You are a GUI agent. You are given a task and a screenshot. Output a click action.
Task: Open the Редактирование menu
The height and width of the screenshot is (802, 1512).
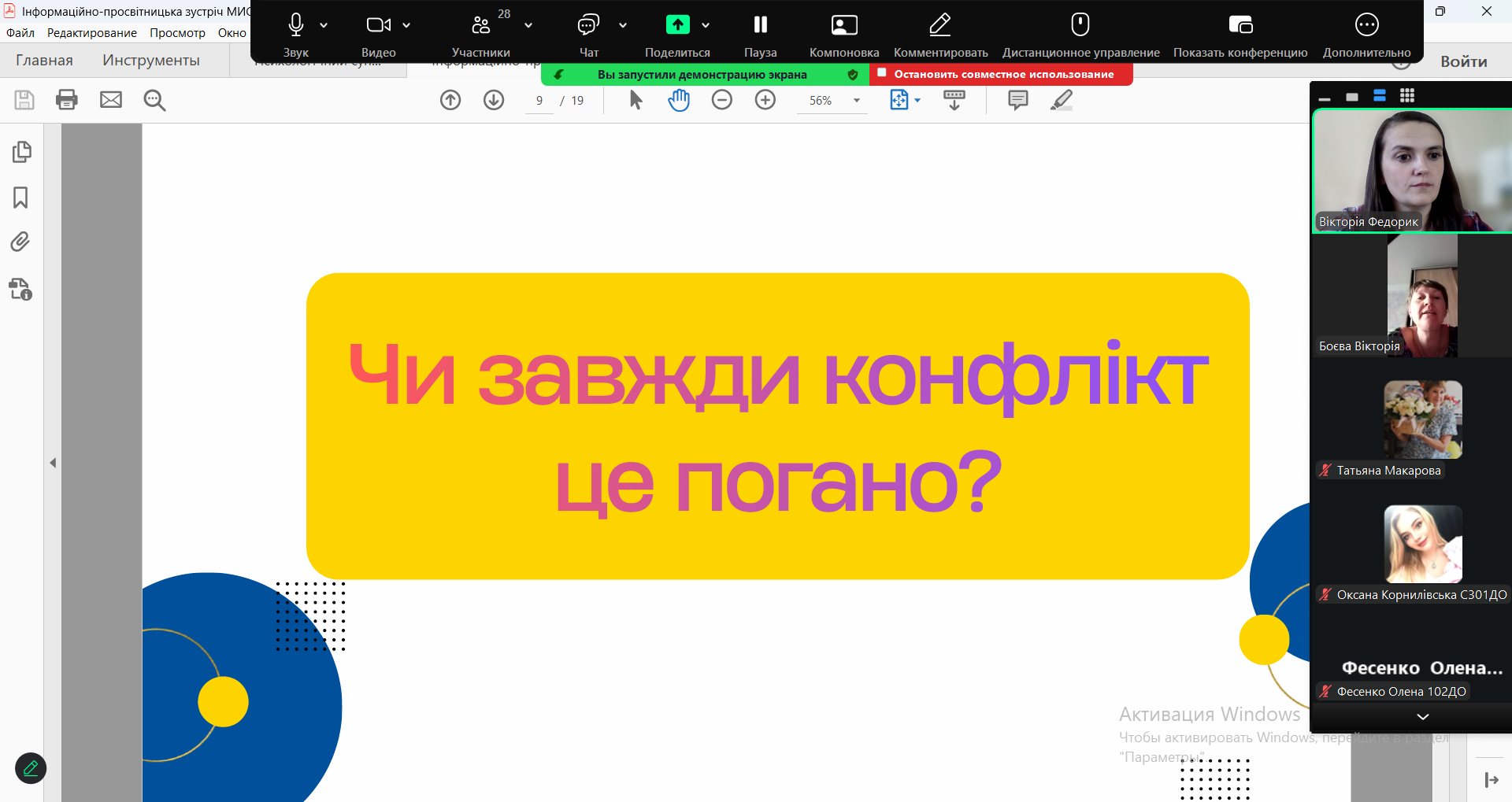pyautogui.click(x=92, y=33)
